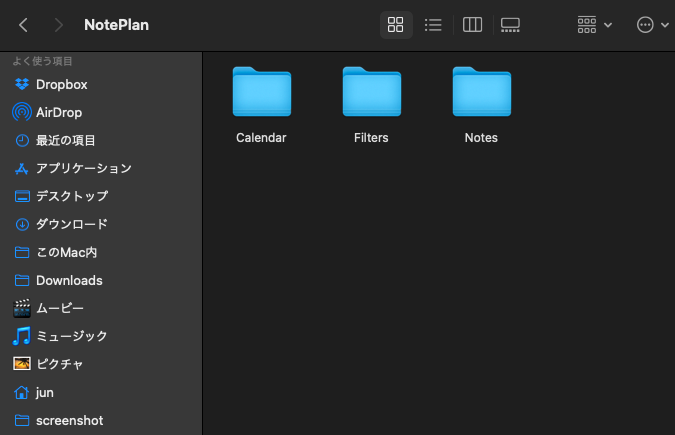
Task: Switch to icon grid view
Action: 396,25
